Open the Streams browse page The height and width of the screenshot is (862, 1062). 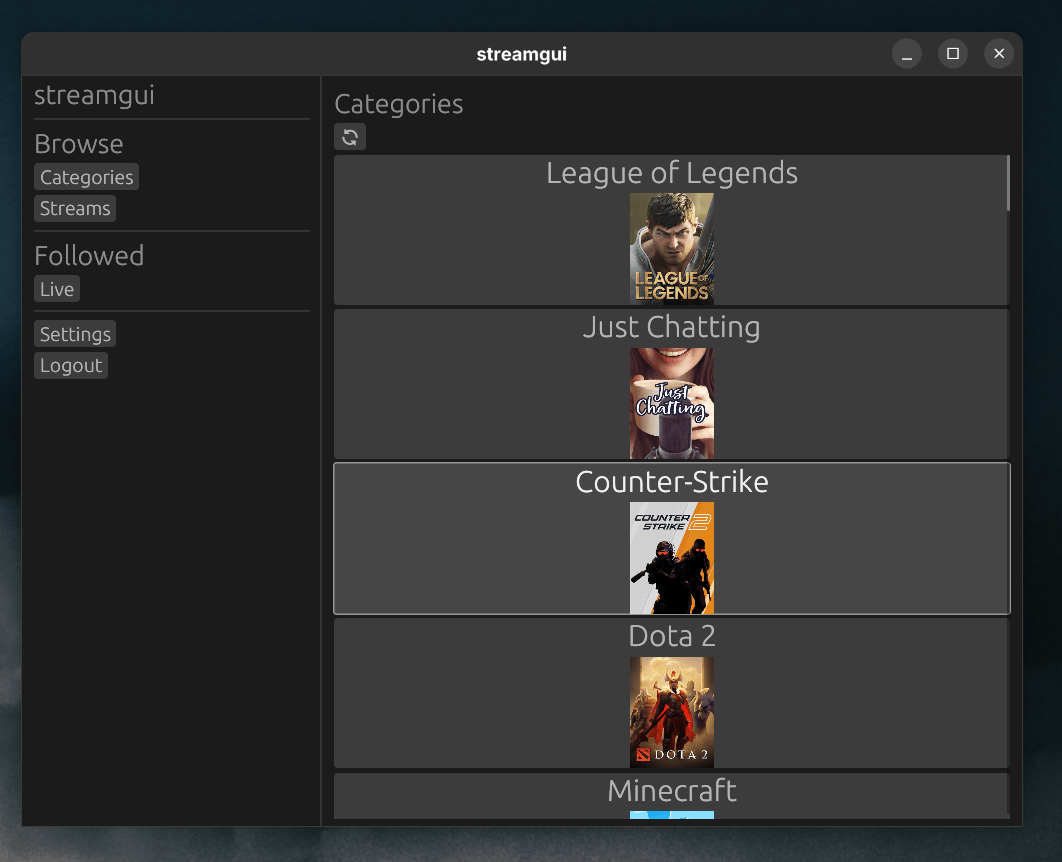pyautogui.click(x=75, y=208)
